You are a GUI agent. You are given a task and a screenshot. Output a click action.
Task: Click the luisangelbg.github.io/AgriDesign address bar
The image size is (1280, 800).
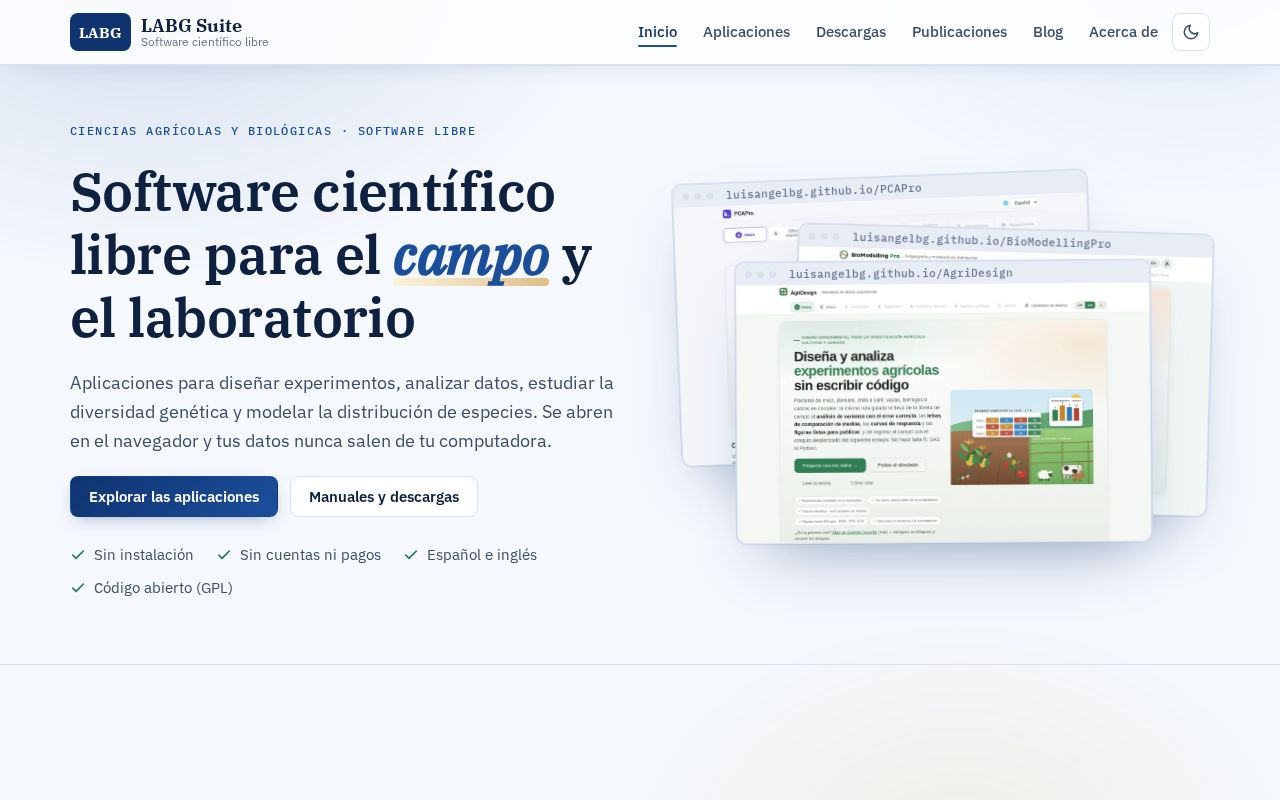tap(900, 273)
